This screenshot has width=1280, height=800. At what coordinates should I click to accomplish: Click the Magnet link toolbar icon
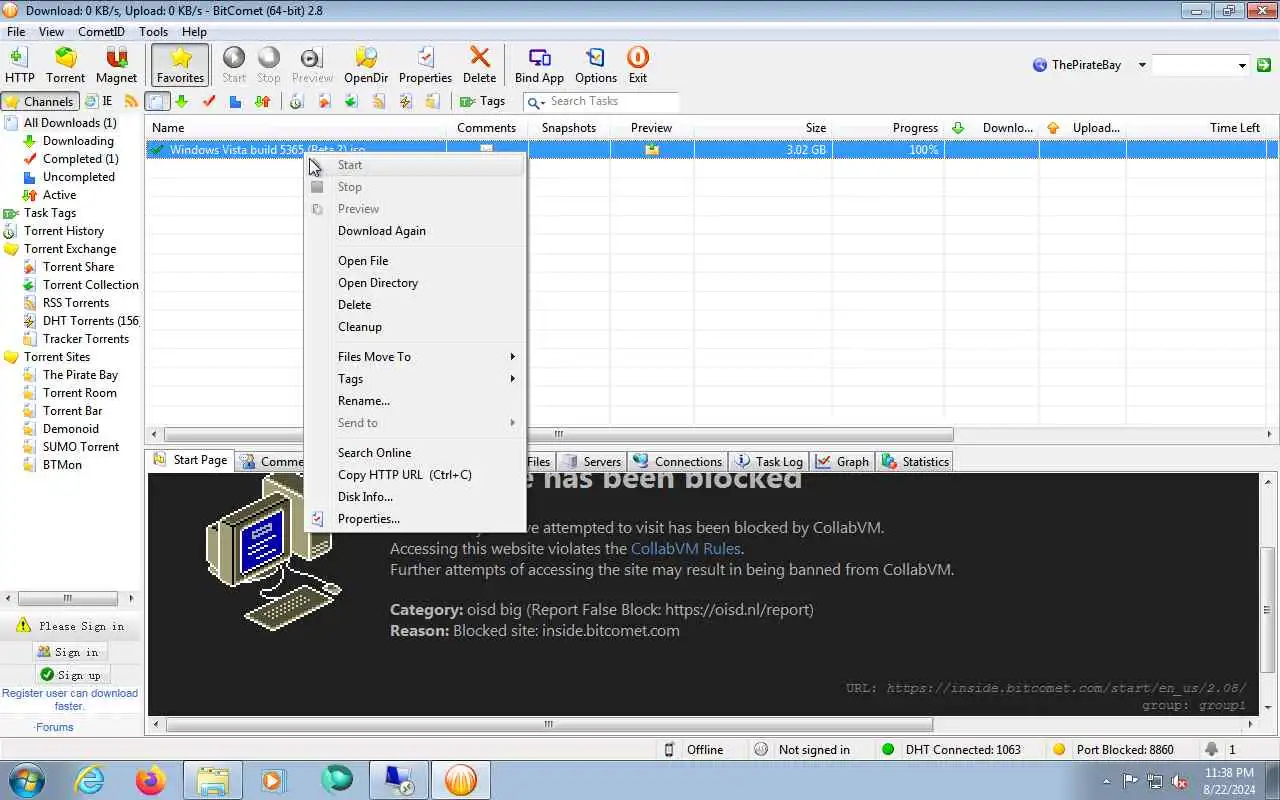tap(116, 65)
